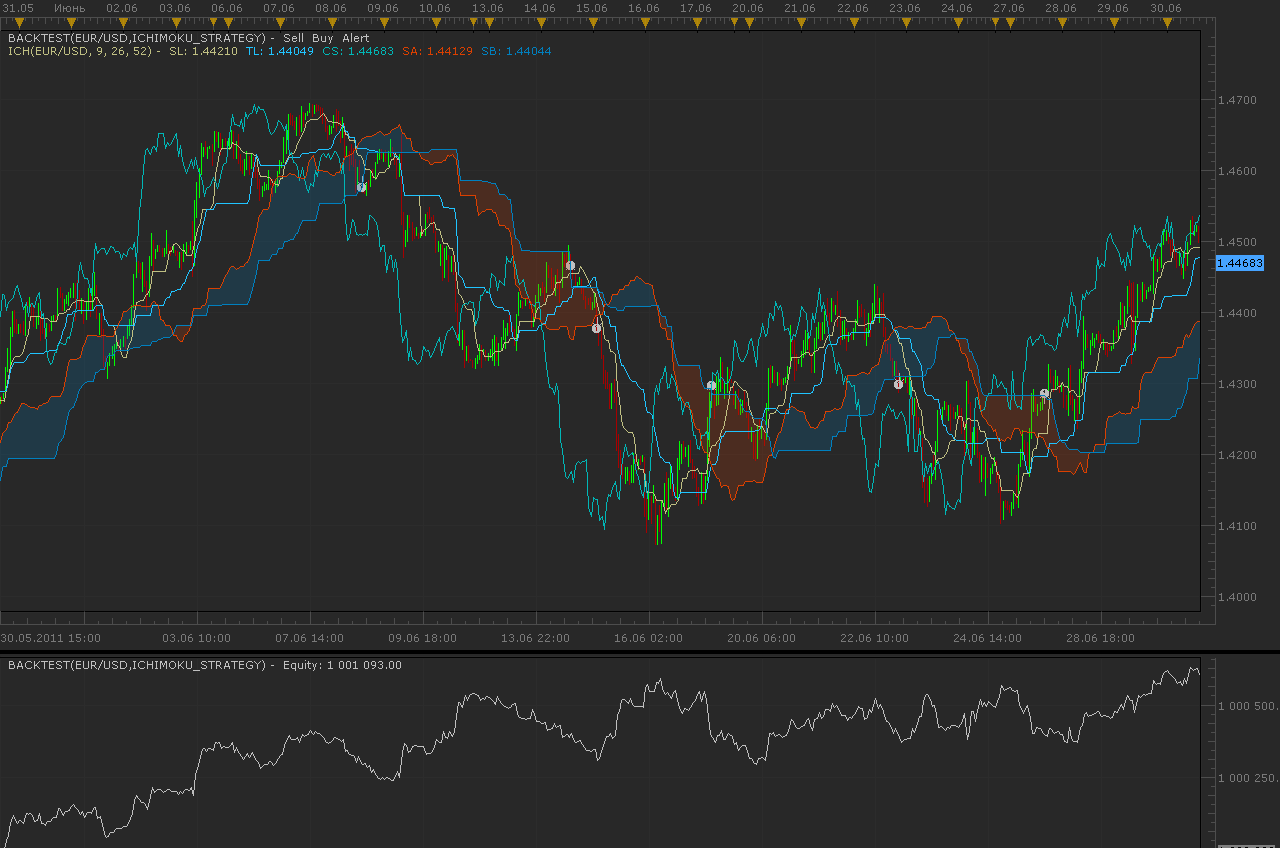Click the 30.06 date in top ruler
This screenshot has width=1280, height=848.
coord(1166,8)
